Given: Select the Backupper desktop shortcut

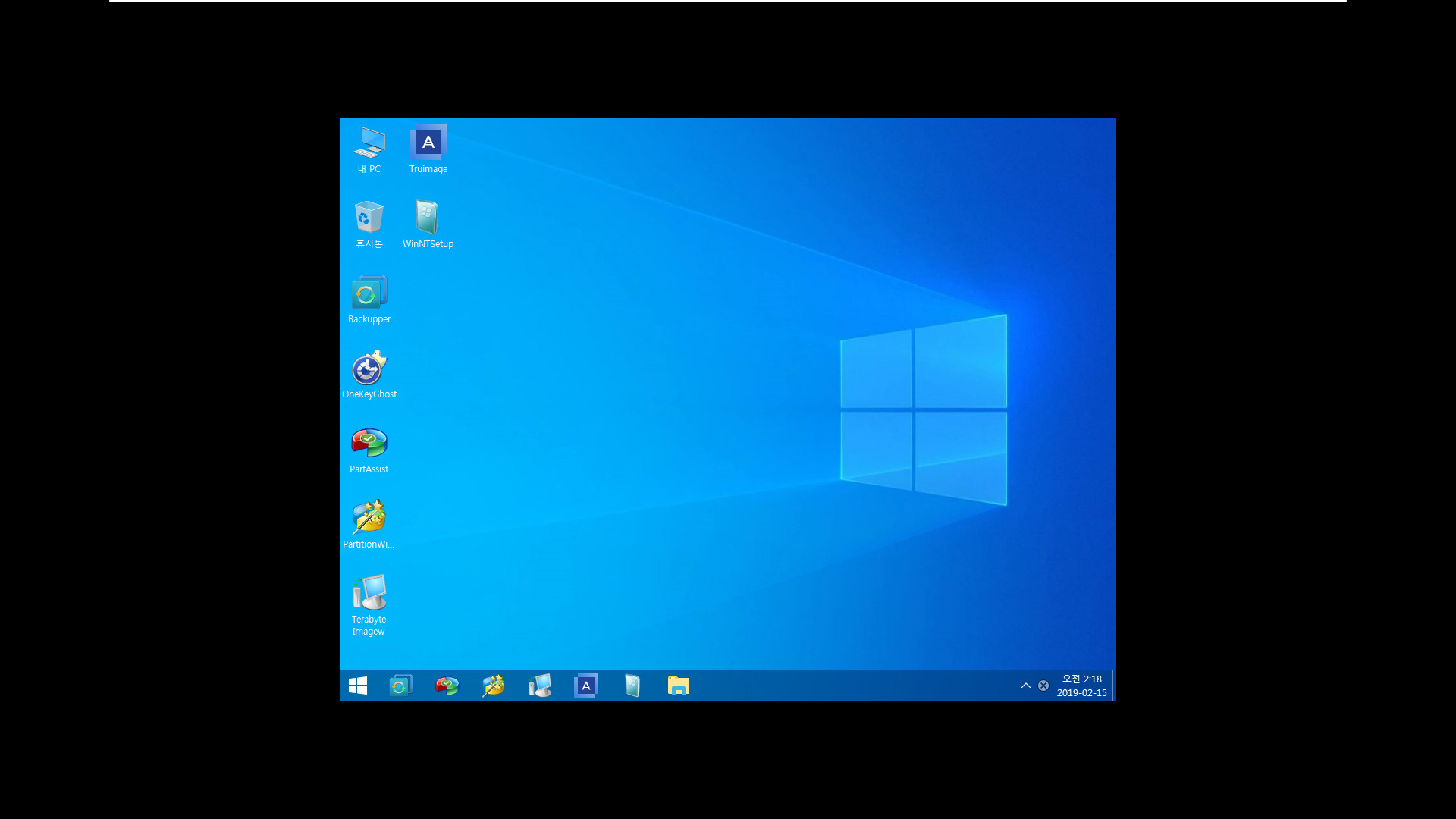Looking at the screenshot, I should pos(369,300).
